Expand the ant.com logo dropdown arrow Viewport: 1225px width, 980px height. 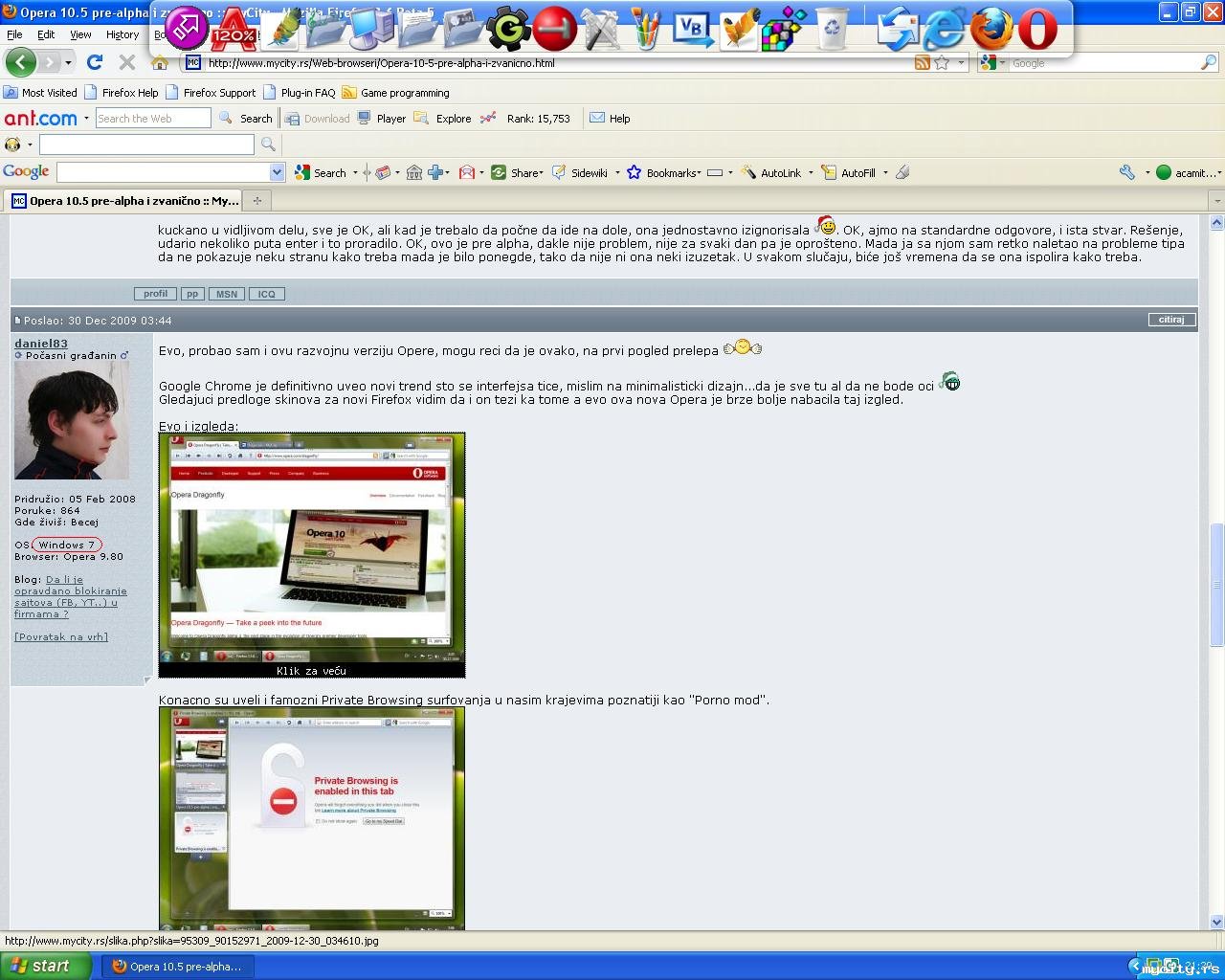[x=86, y=119]
